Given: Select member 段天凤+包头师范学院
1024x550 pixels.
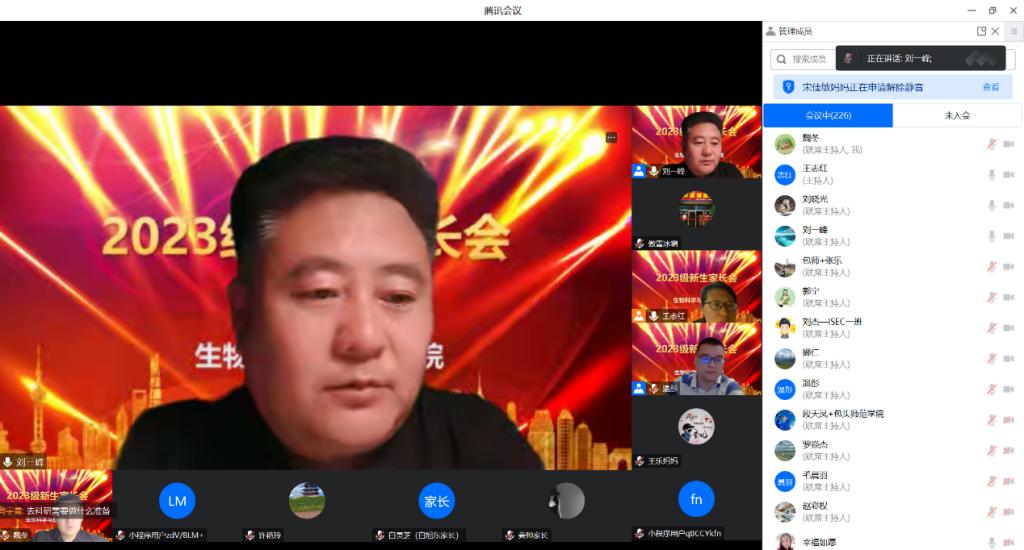Looking at the screenshot, I should pyautogui.click(x=893, y=420).
